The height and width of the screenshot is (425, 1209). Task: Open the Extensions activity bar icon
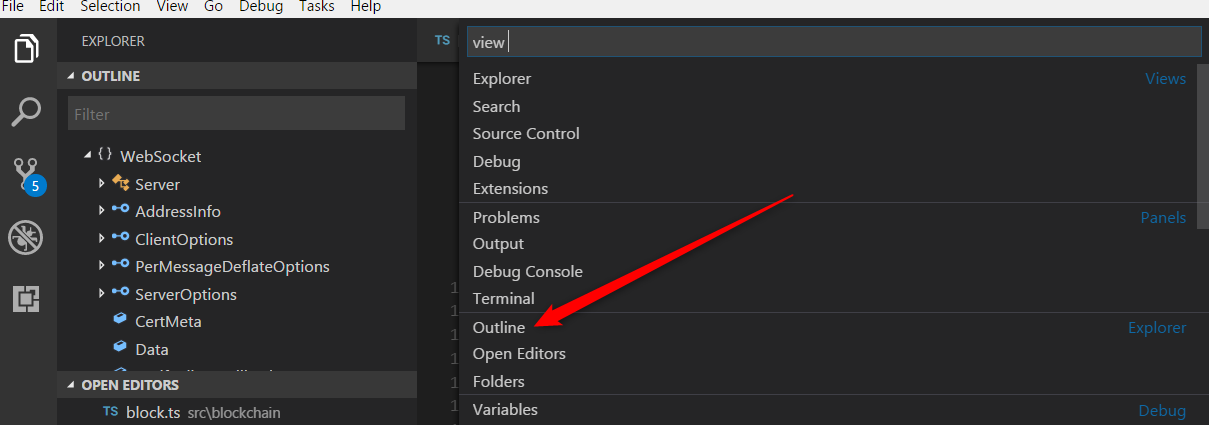click(26, 298)
